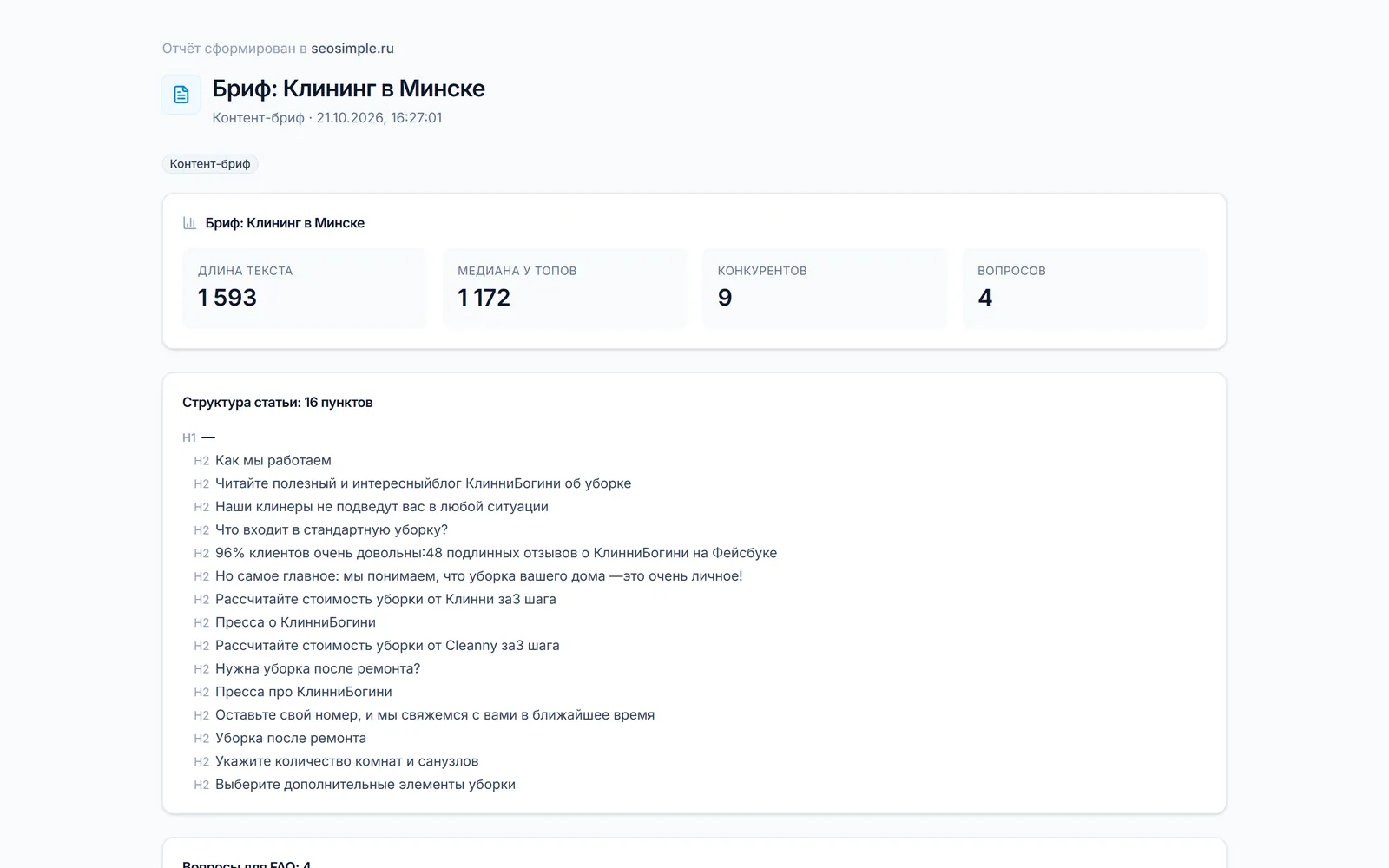Click the Пресса о КлинниБогини row
Image resolution: width=1389 pixels, height=868 pixels.
click(x=285, y=622)
